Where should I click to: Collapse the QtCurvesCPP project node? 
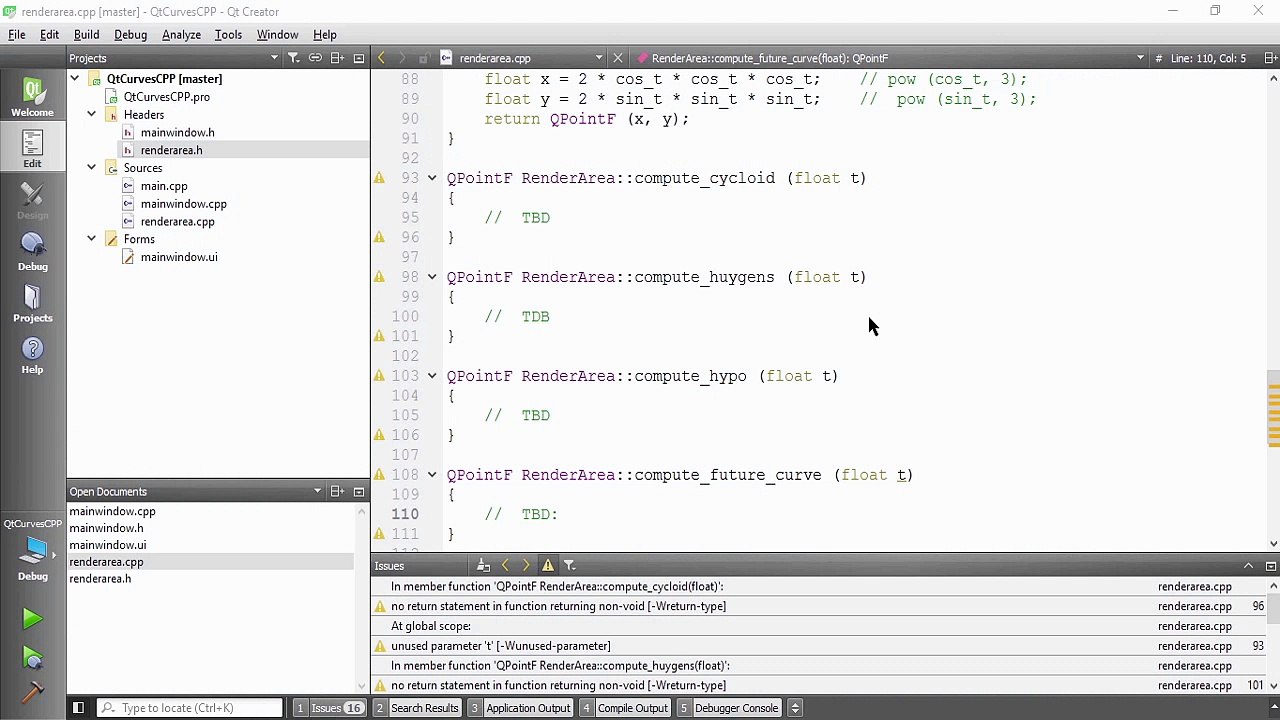(x=74, y=79)
